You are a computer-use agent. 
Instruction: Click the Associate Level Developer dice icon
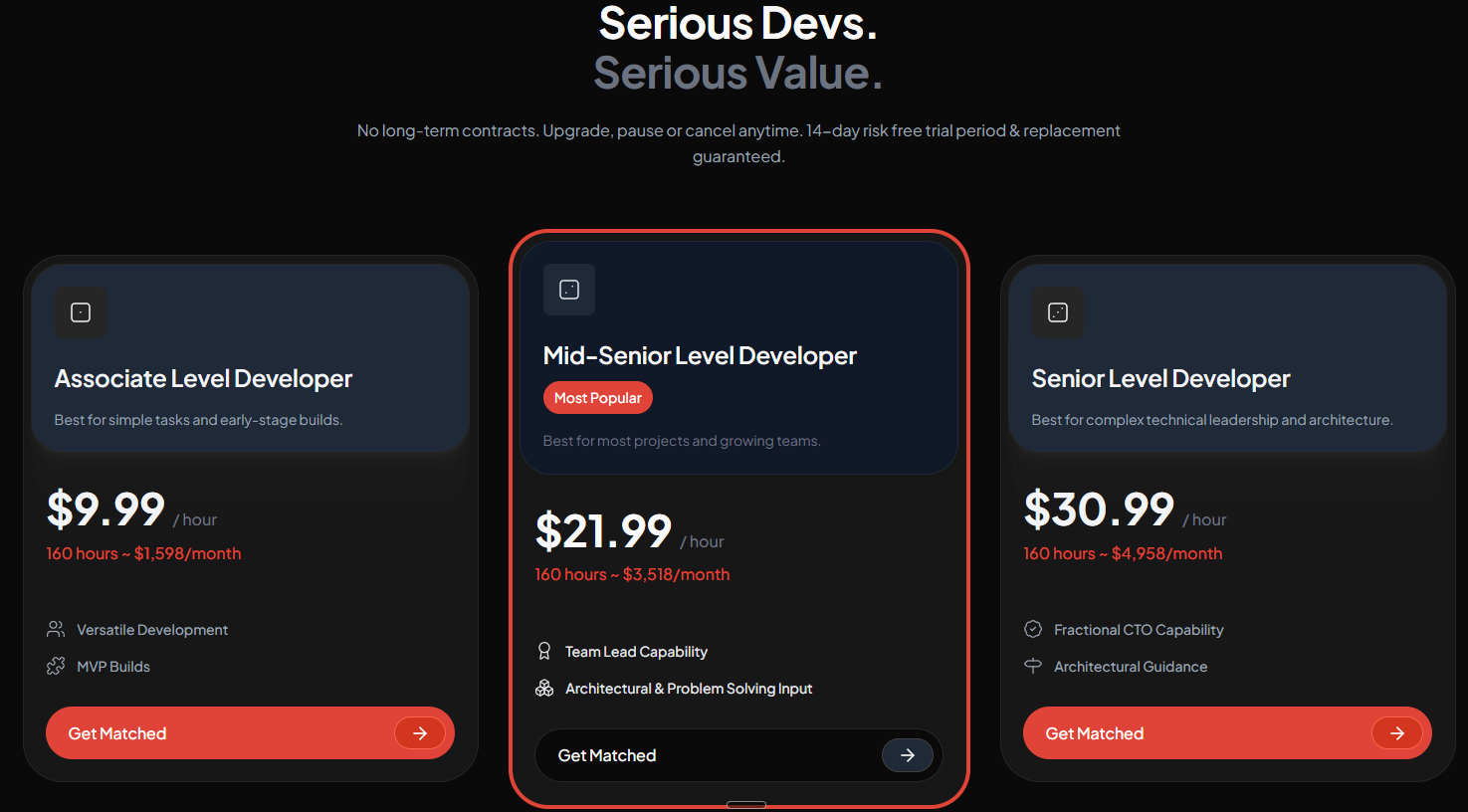pos(81,312)
